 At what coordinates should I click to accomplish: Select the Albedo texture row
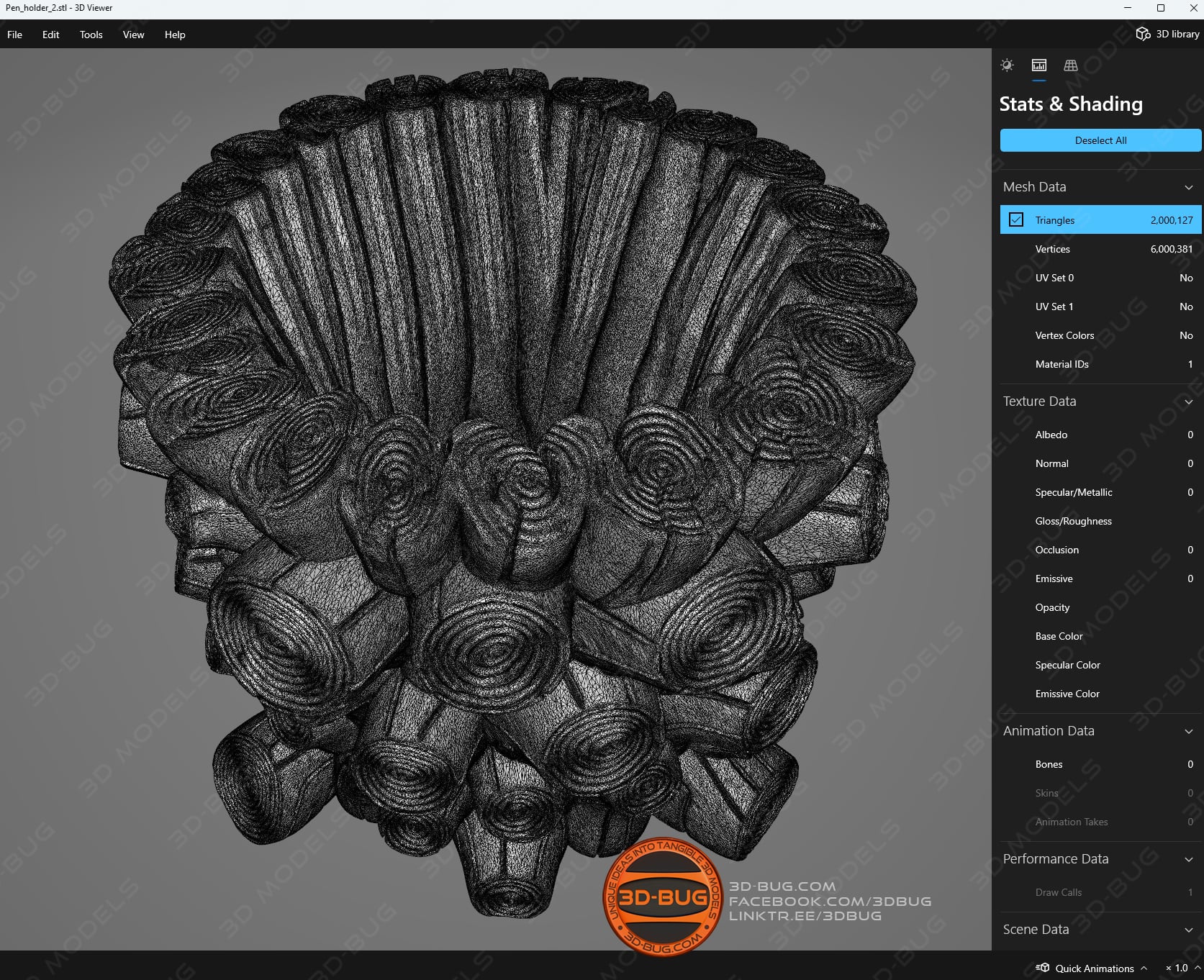point(1100,435)
